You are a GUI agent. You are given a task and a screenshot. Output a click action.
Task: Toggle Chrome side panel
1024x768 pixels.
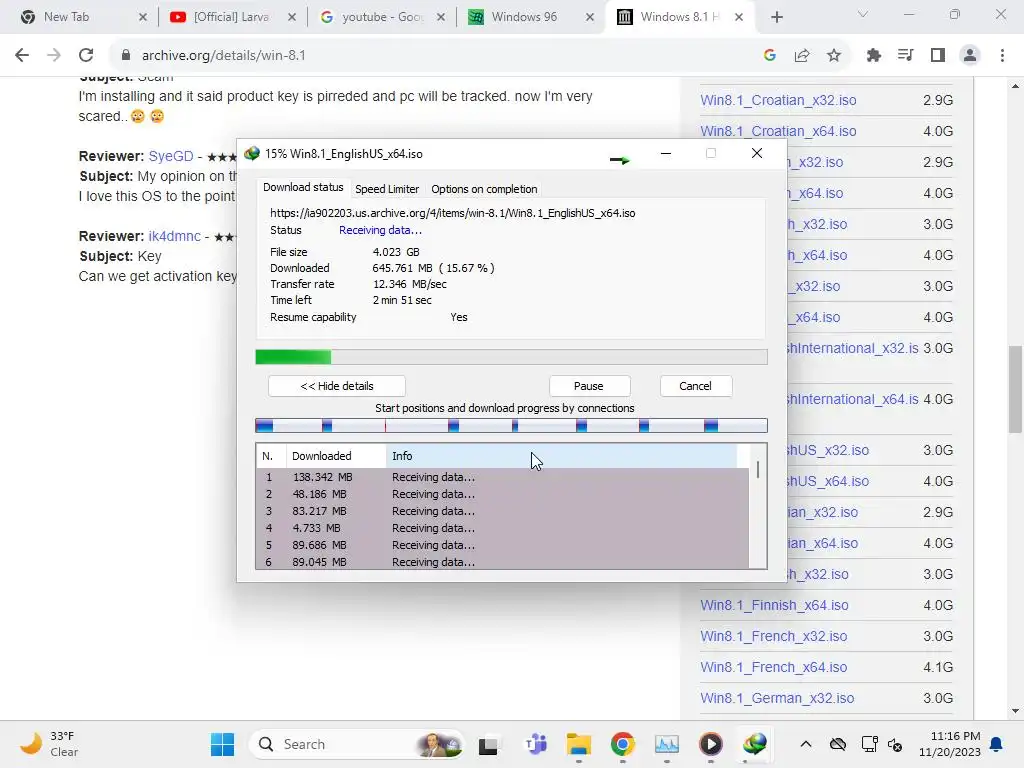(x=938, y=56)
